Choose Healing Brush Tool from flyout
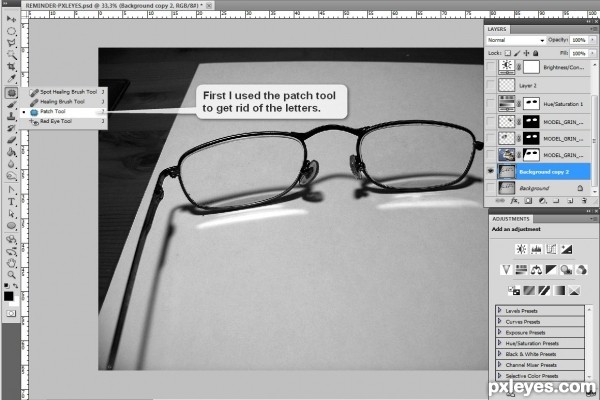 pyautogui.click(x=64, y=101)
